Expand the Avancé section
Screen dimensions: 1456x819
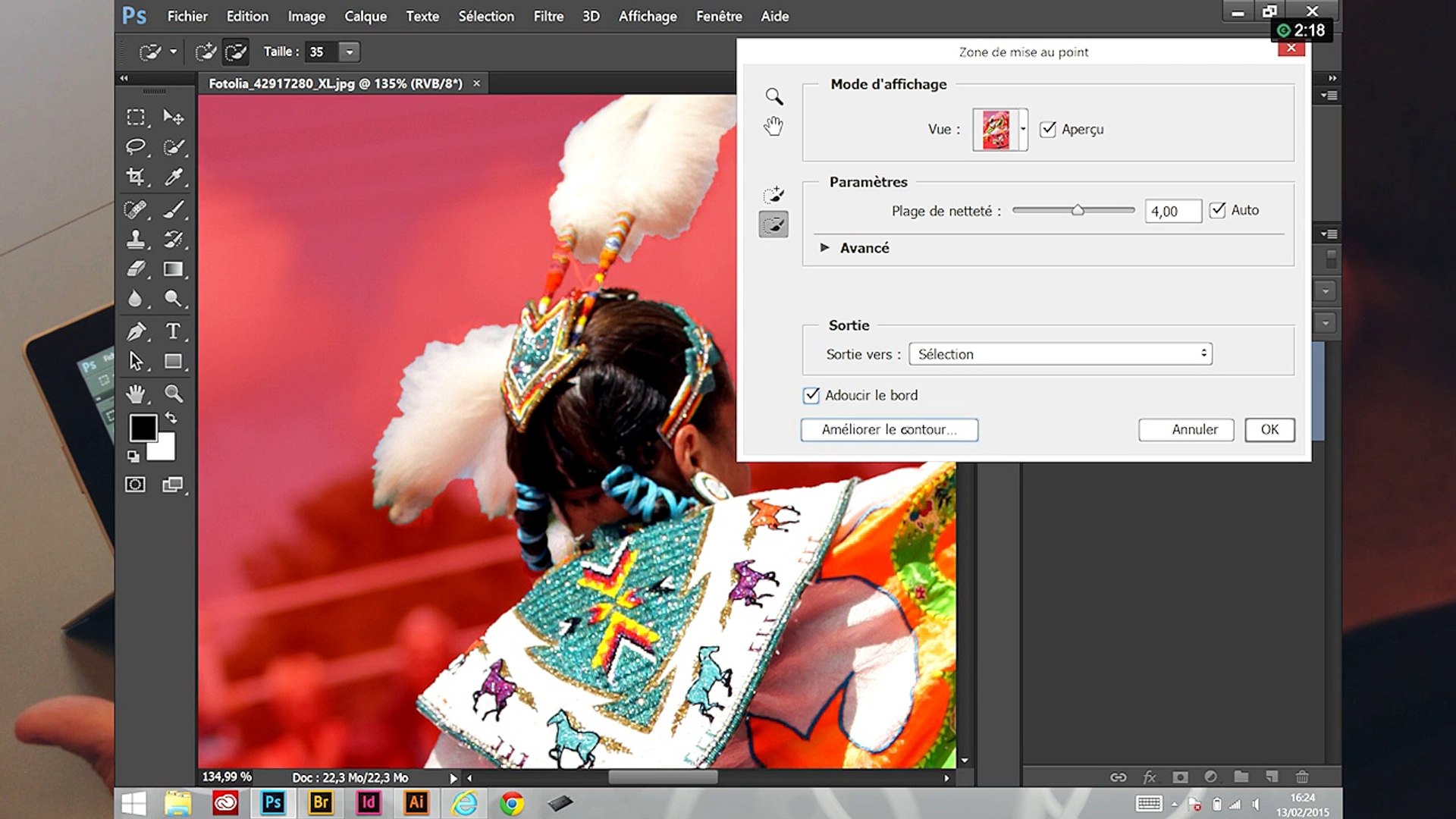824,248
